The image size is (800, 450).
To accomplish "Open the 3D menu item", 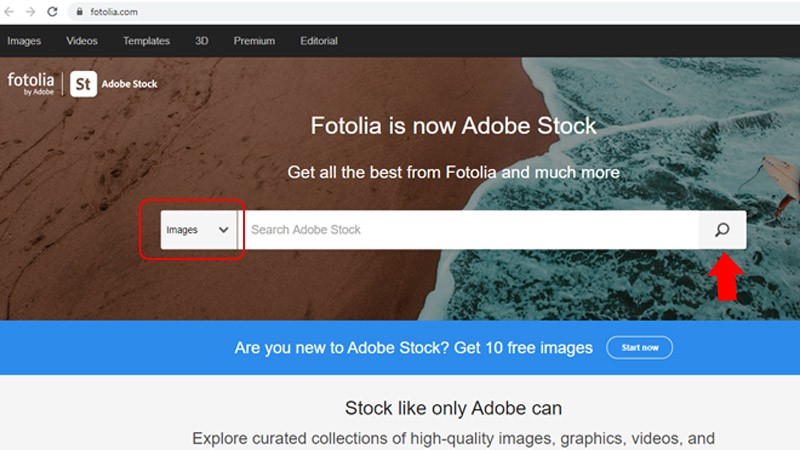I will point(202,41).
